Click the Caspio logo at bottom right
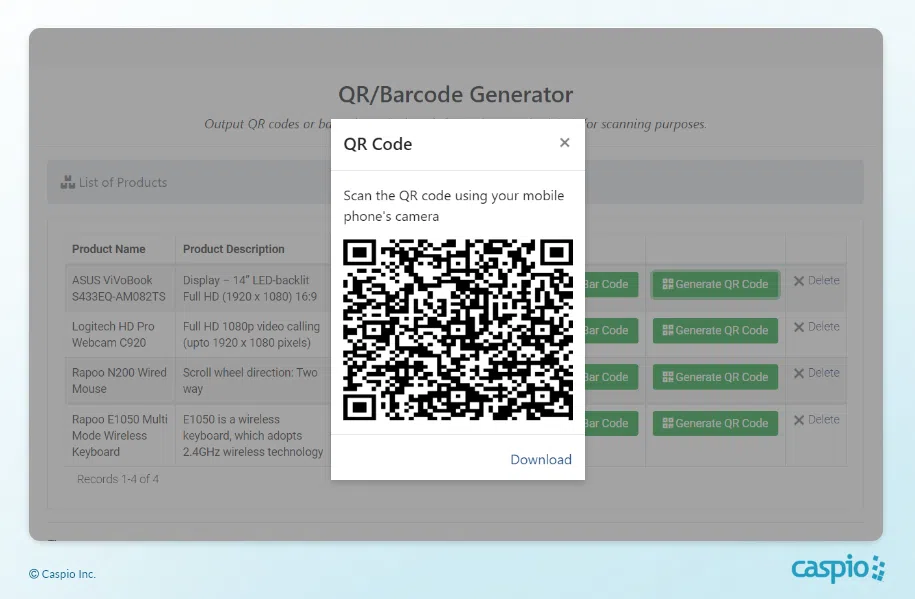This screenshot has width=915, height=599. click(x=837, y=569)
